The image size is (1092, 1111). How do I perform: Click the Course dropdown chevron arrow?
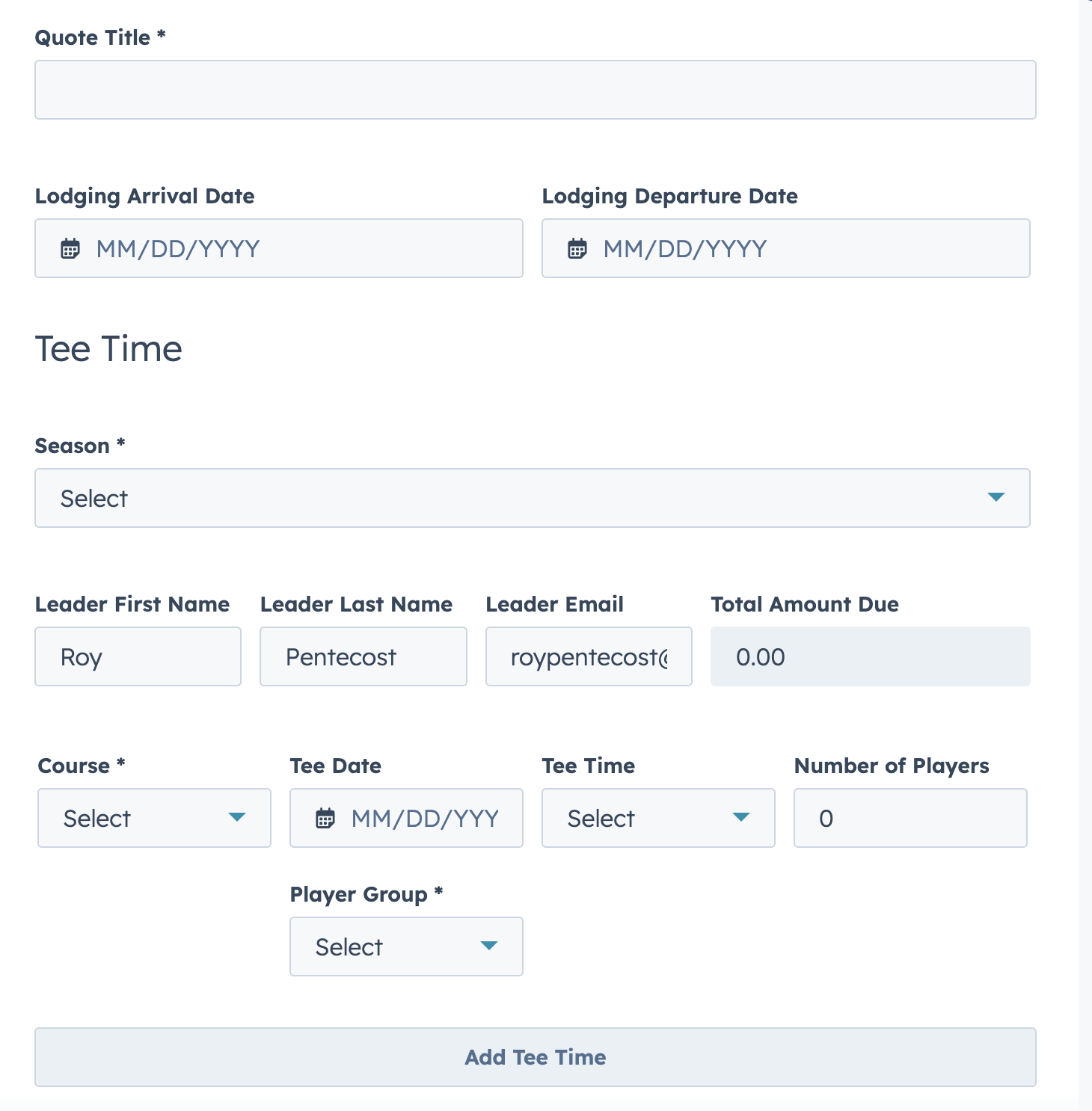click(237, 818)
